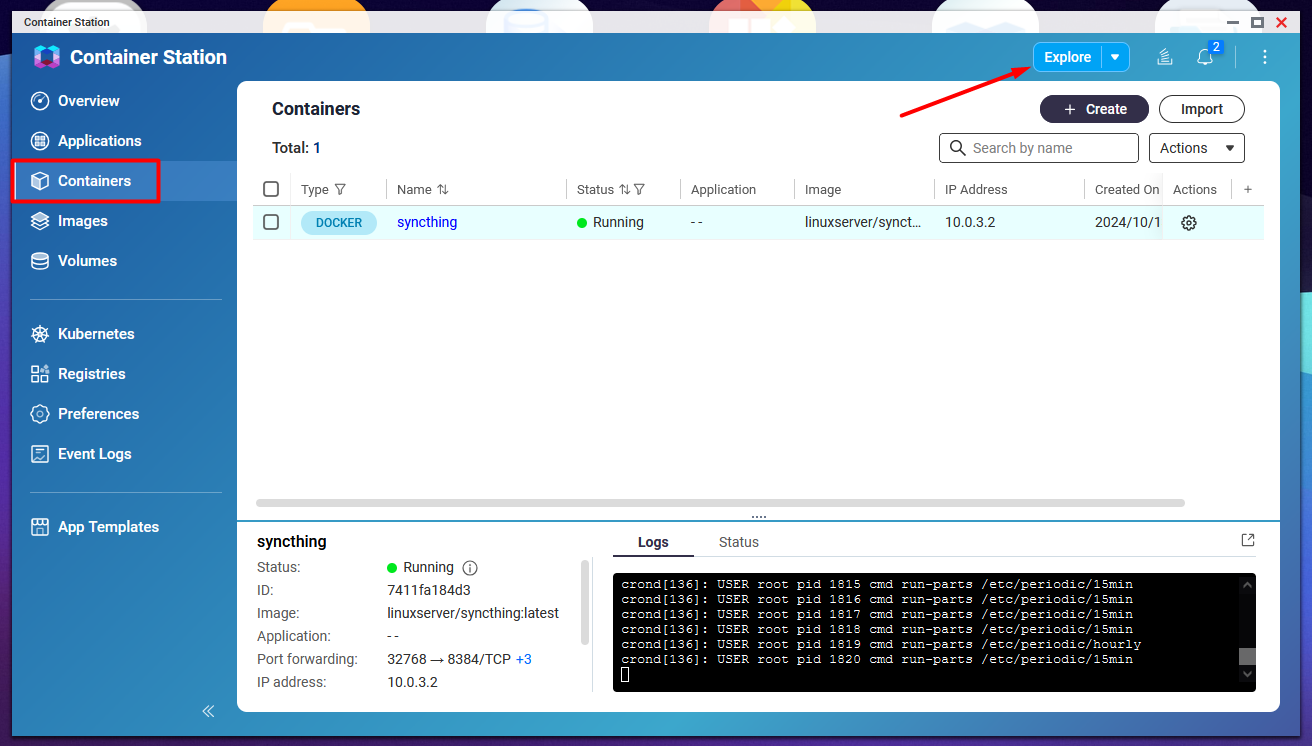Image resolution: width=1312 pixels, height=746 pixels.
Task: Collapse the sidebar with double-chevron icon
Action: coord(208,711)
